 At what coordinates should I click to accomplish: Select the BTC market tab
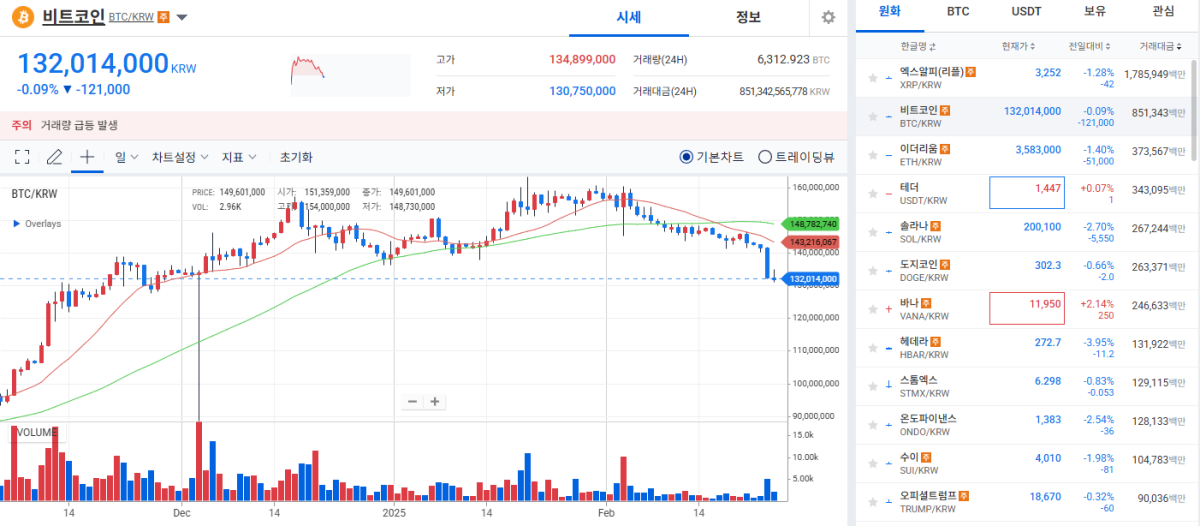tap(958, 12)
